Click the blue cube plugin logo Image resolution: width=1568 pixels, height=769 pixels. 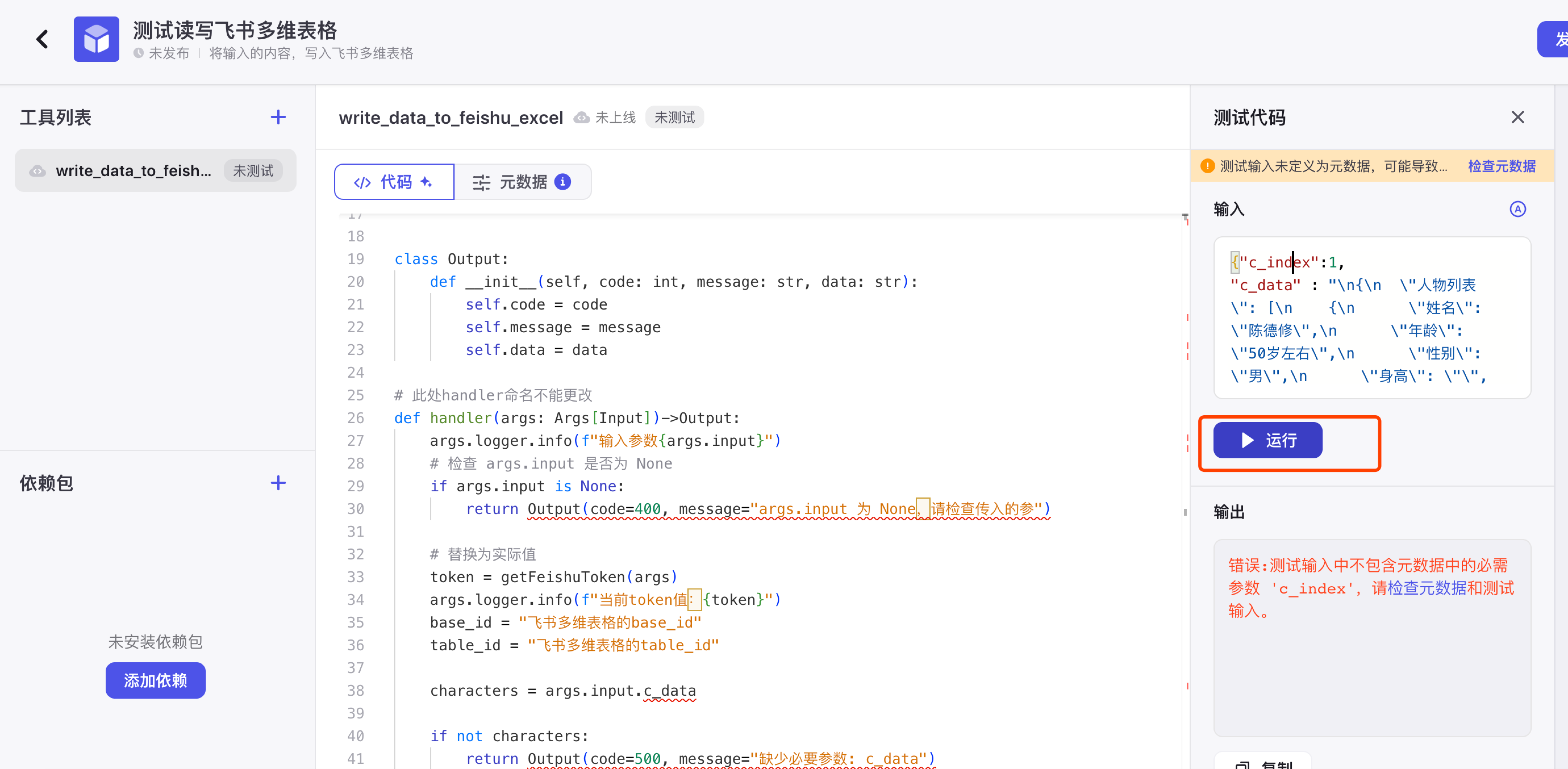(x=96, y=40)
